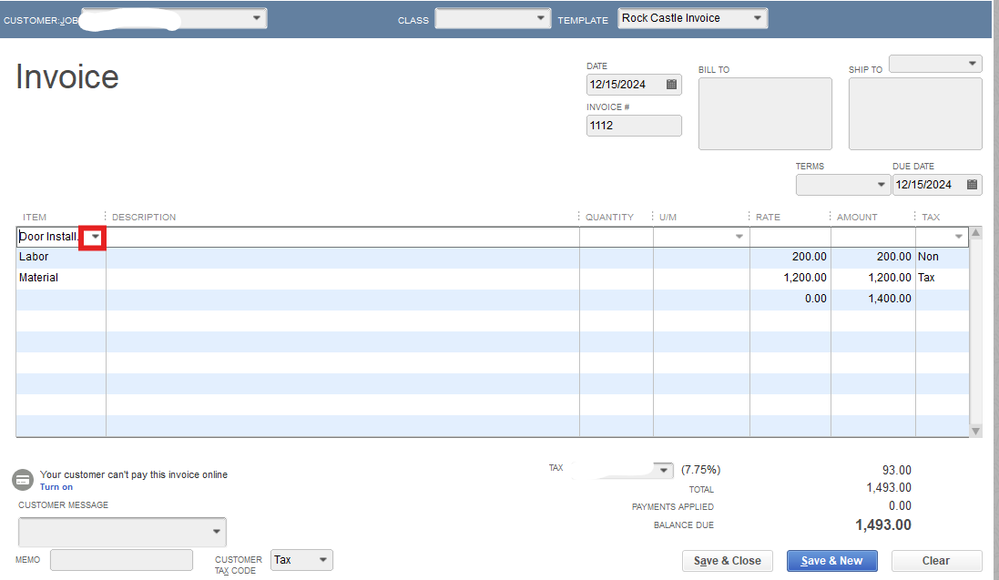
Task: Click the Turn on online payments link
Action: [56, 487]
